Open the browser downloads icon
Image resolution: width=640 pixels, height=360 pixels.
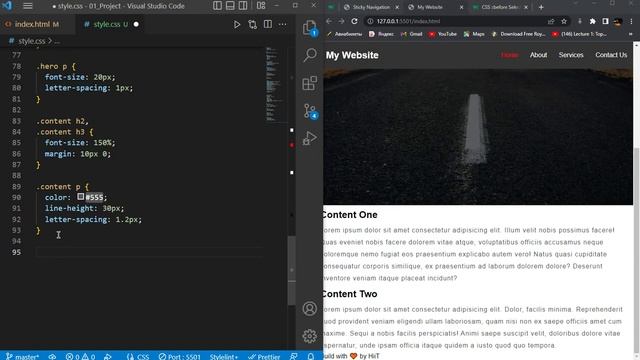tap(580, 21)
